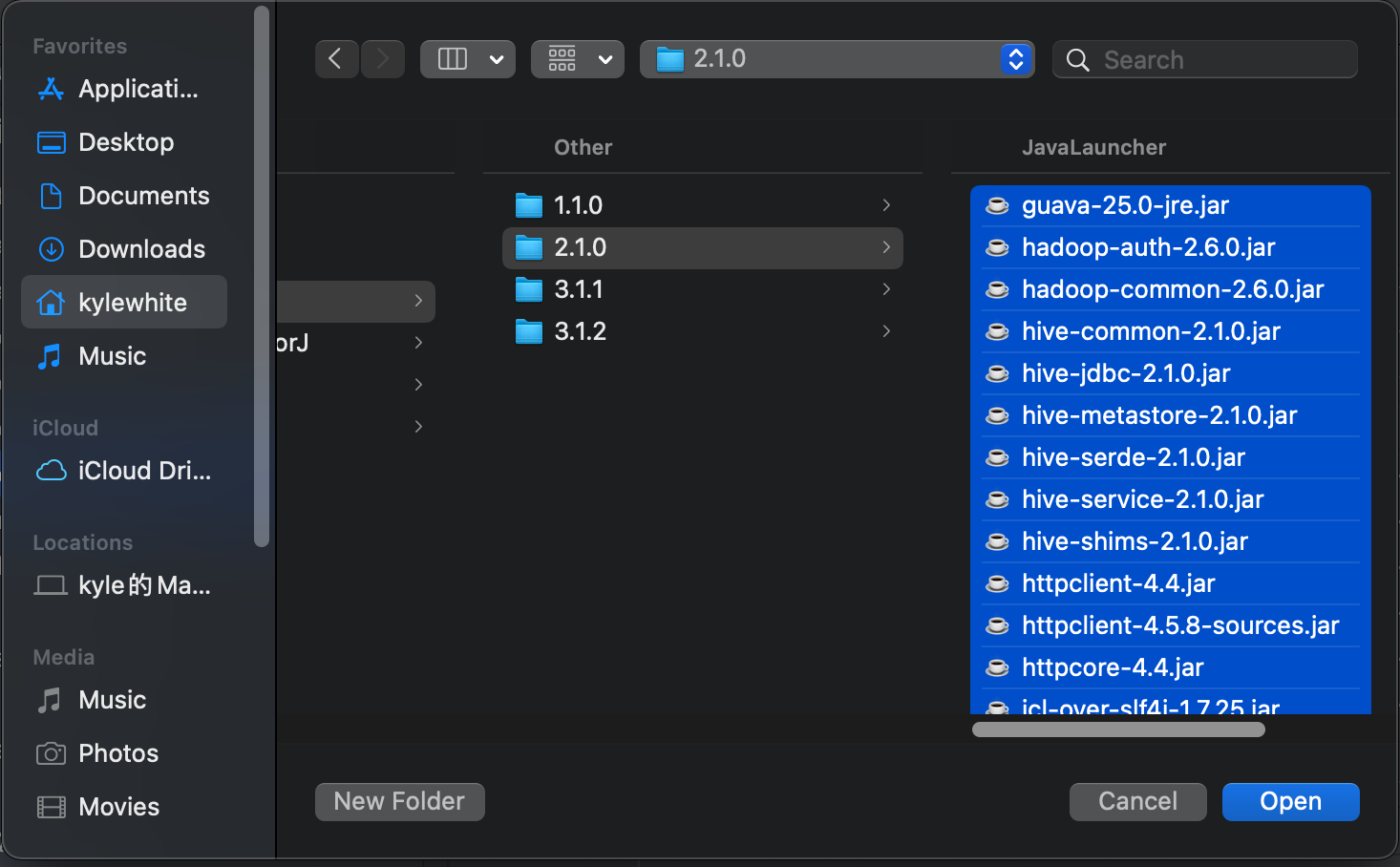Click the Favorites Music note icon
The height and width of the screenshot is (867, 1400).
point(50,356)
